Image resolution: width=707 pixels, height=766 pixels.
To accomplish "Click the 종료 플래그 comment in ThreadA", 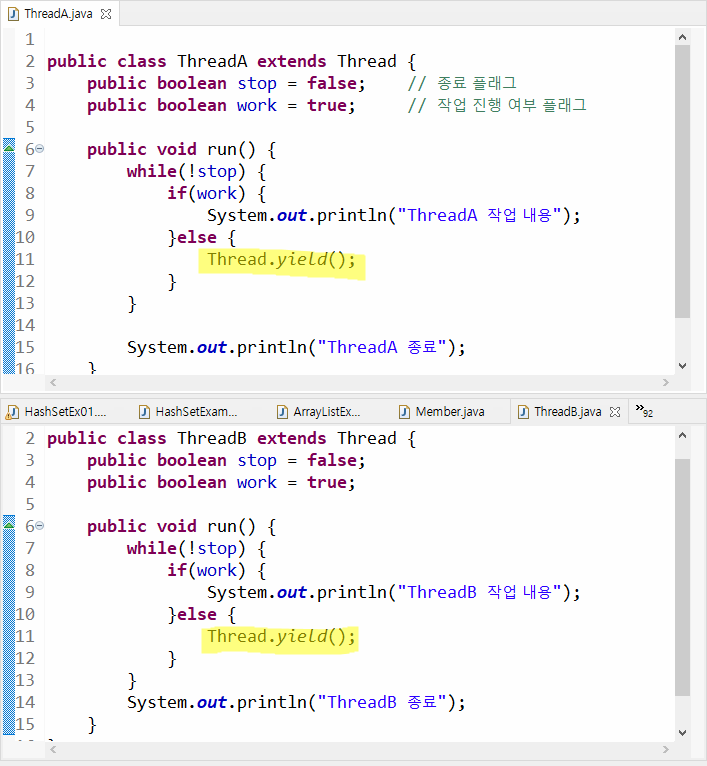I will [462, 83].
